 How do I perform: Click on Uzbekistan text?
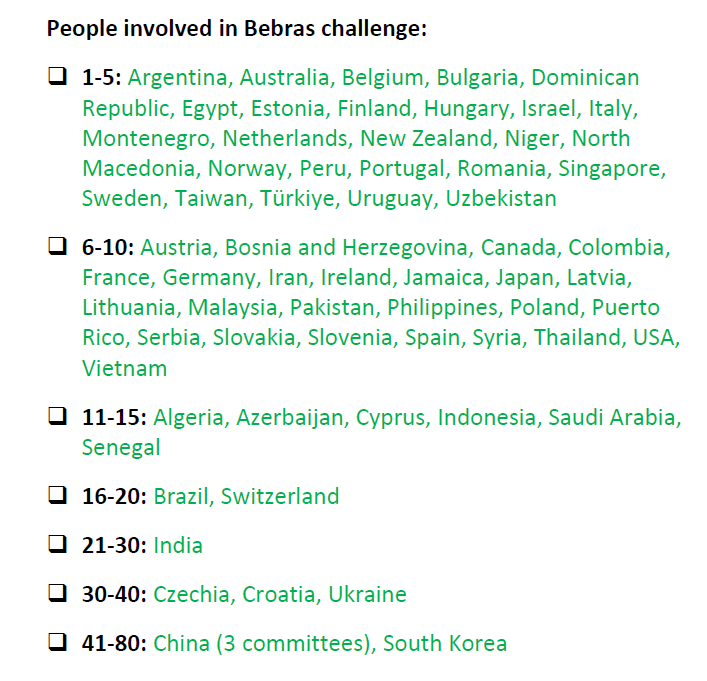501,198
